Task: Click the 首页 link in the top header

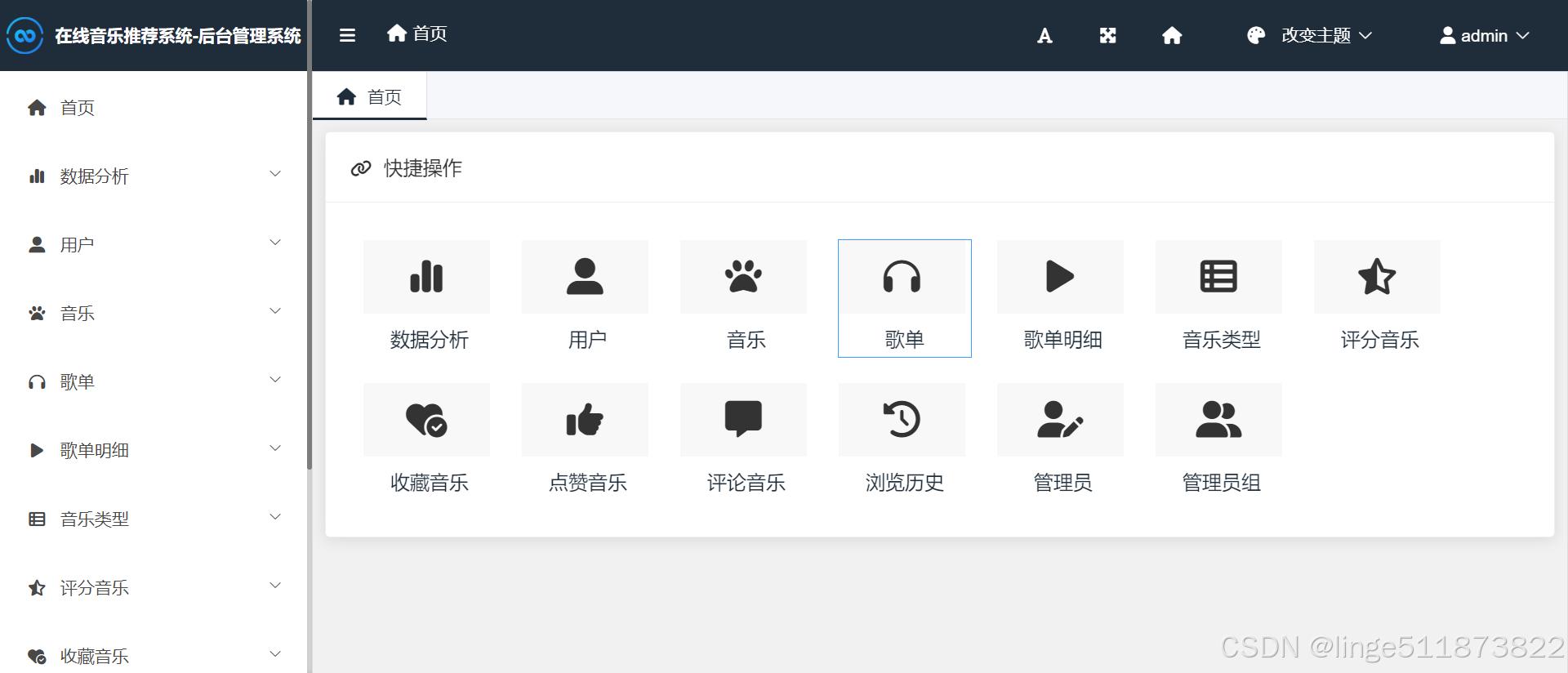Action: coord(416,33)
